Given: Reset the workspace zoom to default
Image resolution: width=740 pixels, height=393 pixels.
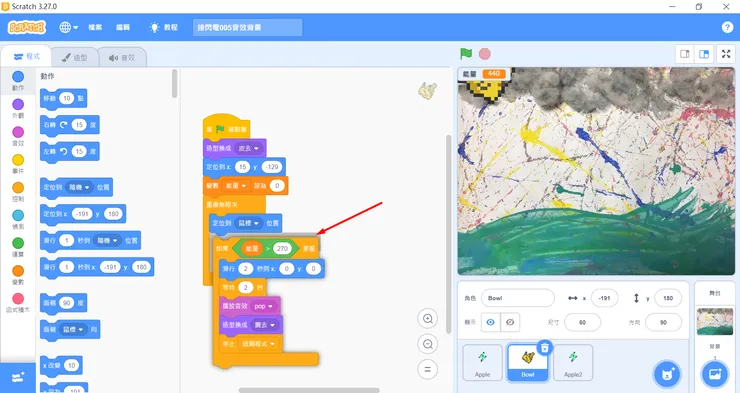Looking at the screenshot, I should [x=428, y=369].
